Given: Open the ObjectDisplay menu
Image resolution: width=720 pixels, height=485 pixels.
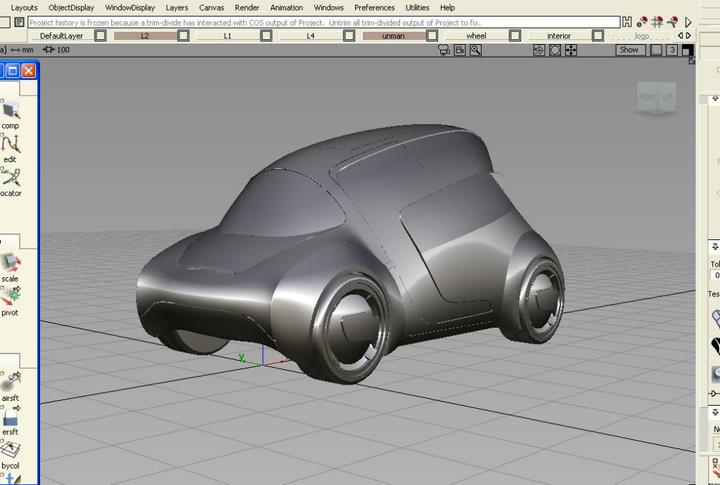Looking at the screenshot, I should click(71, 7).
